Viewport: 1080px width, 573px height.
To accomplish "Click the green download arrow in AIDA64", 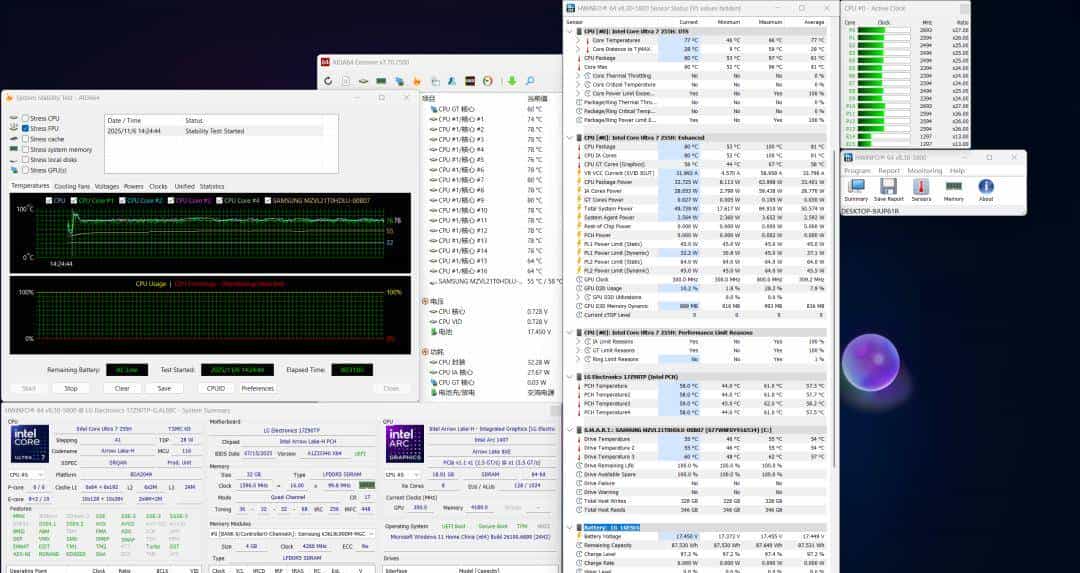I will click(513, 81).
